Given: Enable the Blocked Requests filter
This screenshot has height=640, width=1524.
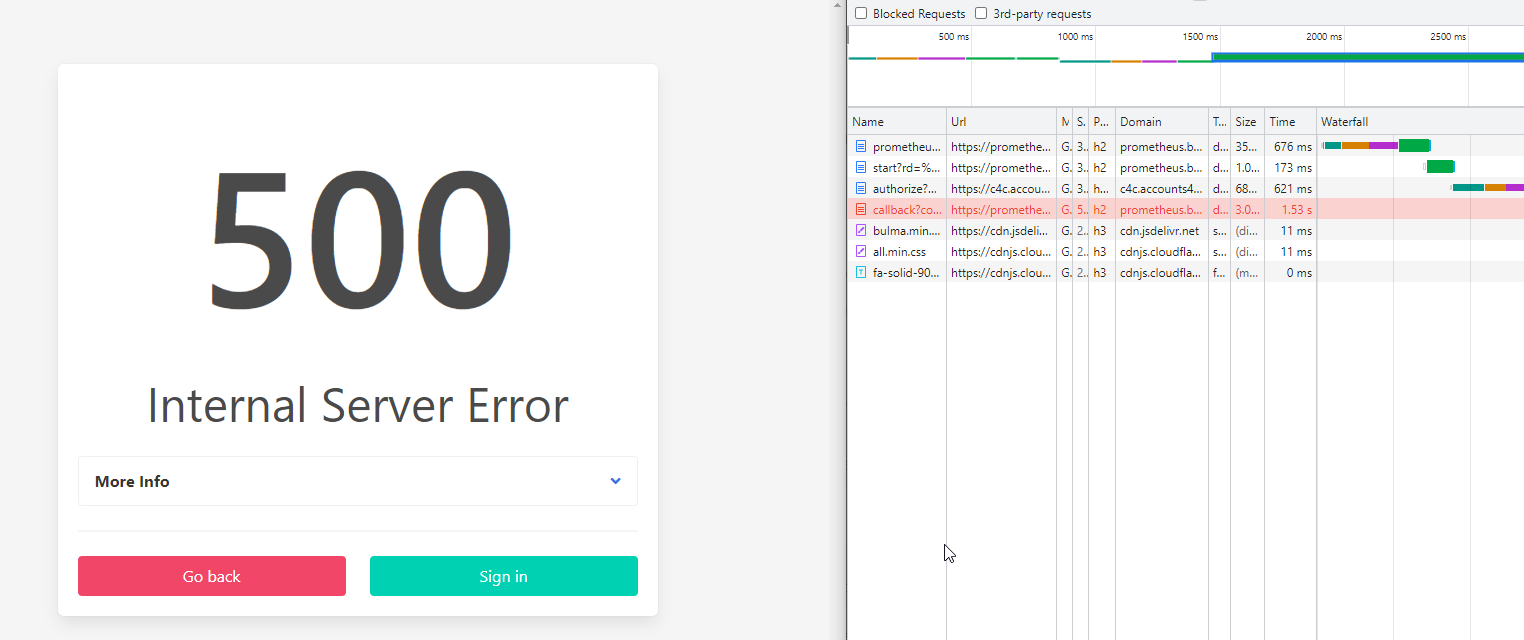Looking at the screenshot, I should [861, 13].
